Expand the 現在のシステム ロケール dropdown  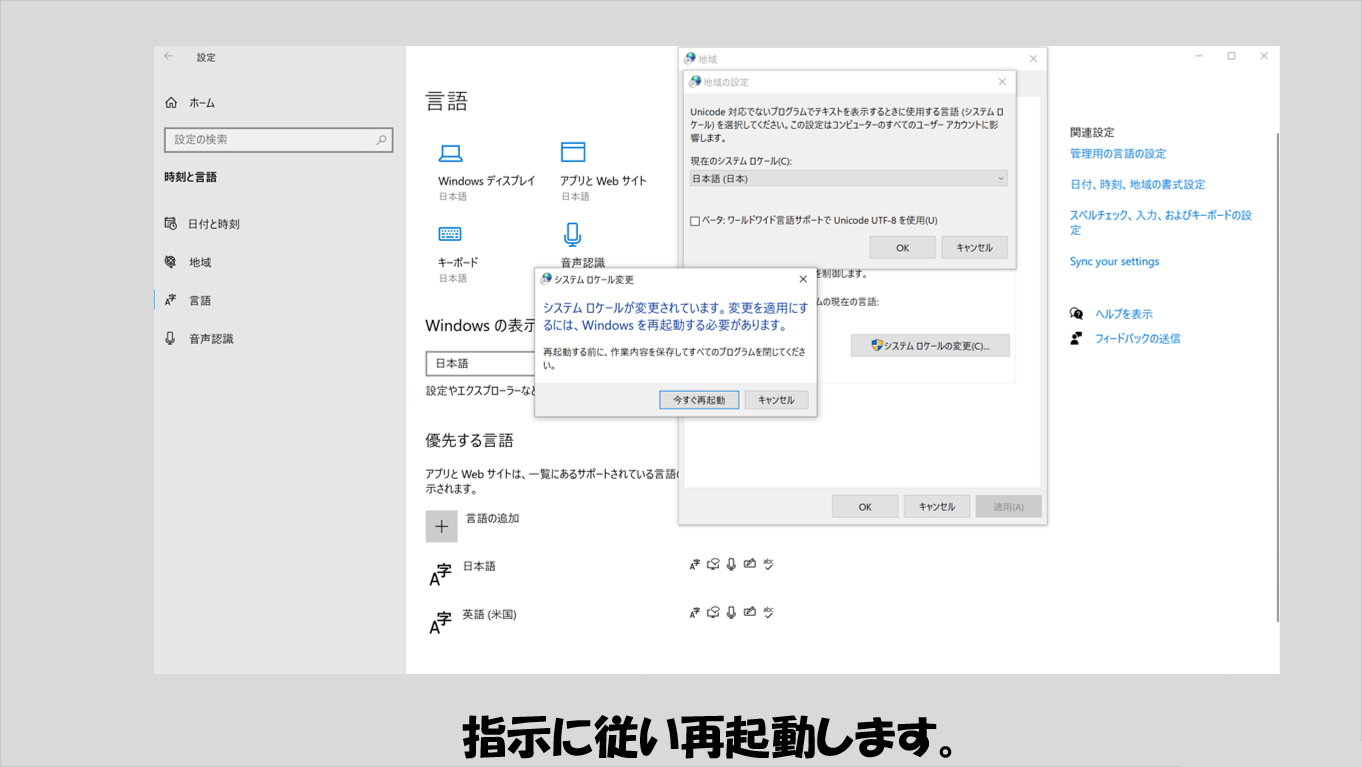click(x=848, y=179)
